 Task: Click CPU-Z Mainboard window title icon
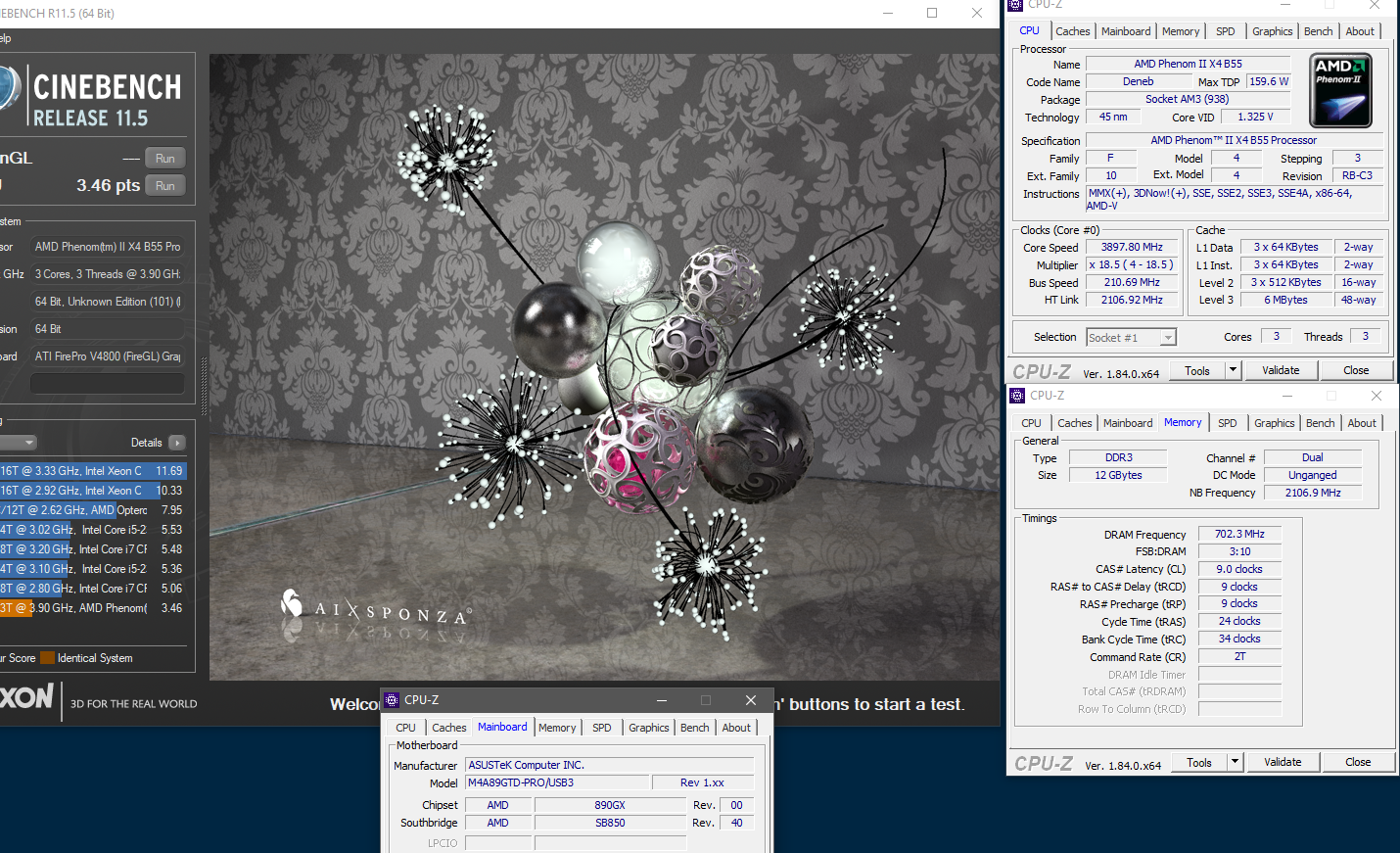(392, 700)
